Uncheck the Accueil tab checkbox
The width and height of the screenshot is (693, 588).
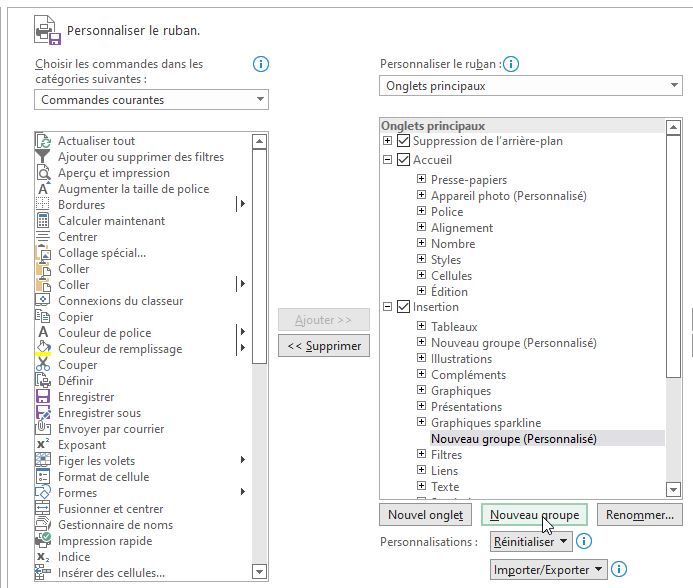tap(403, 160)
